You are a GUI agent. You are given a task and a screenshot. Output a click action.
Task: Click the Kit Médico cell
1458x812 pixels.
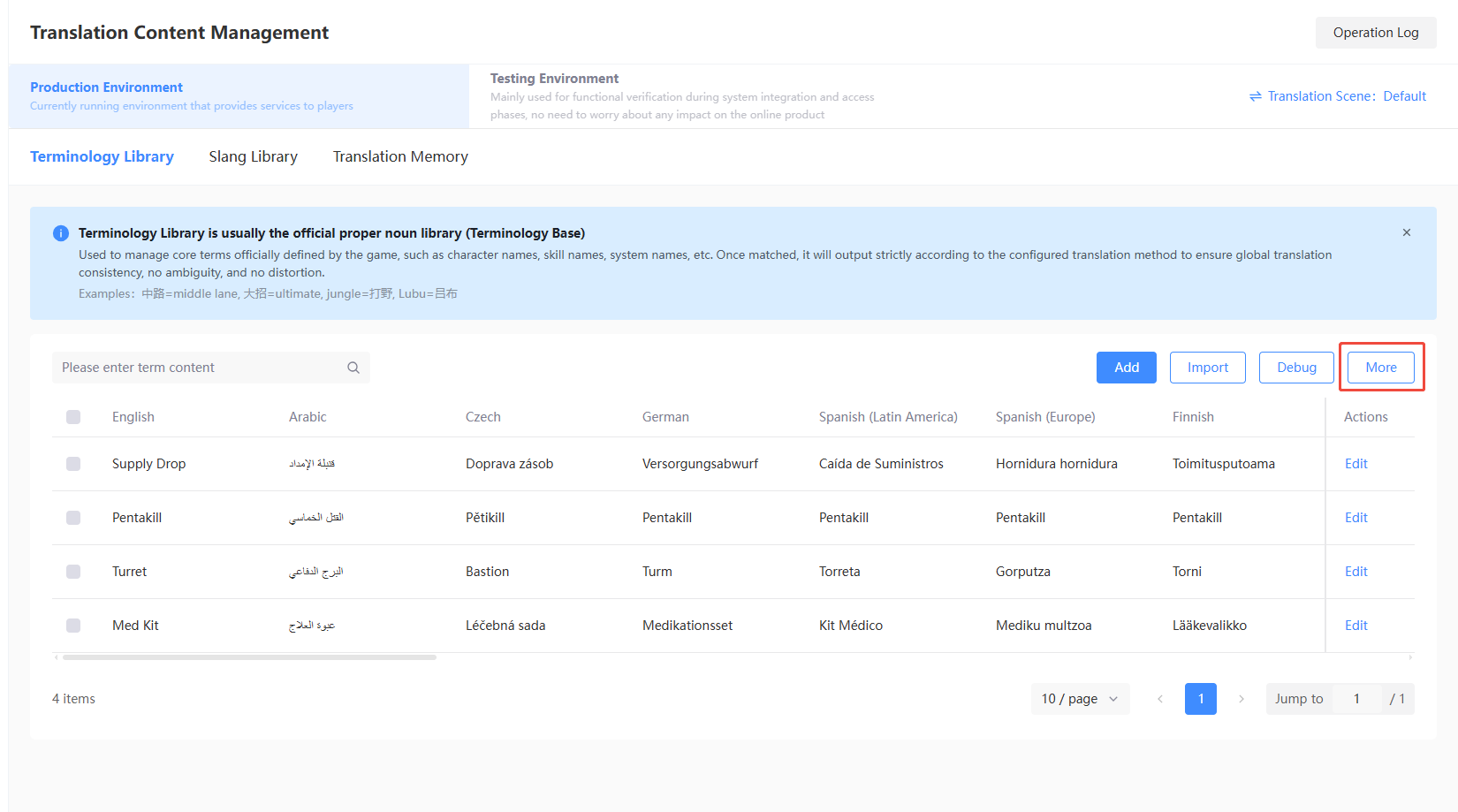[x=851, y=626]
